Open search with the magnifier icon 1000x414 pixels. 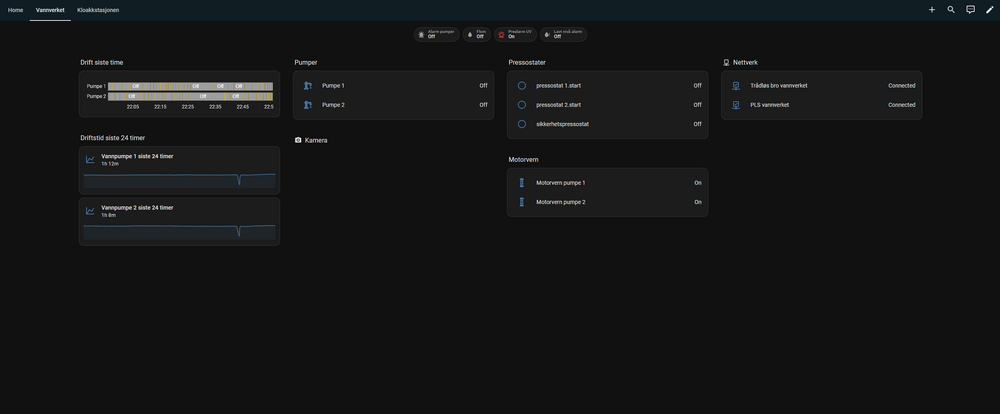coord(951,9)
